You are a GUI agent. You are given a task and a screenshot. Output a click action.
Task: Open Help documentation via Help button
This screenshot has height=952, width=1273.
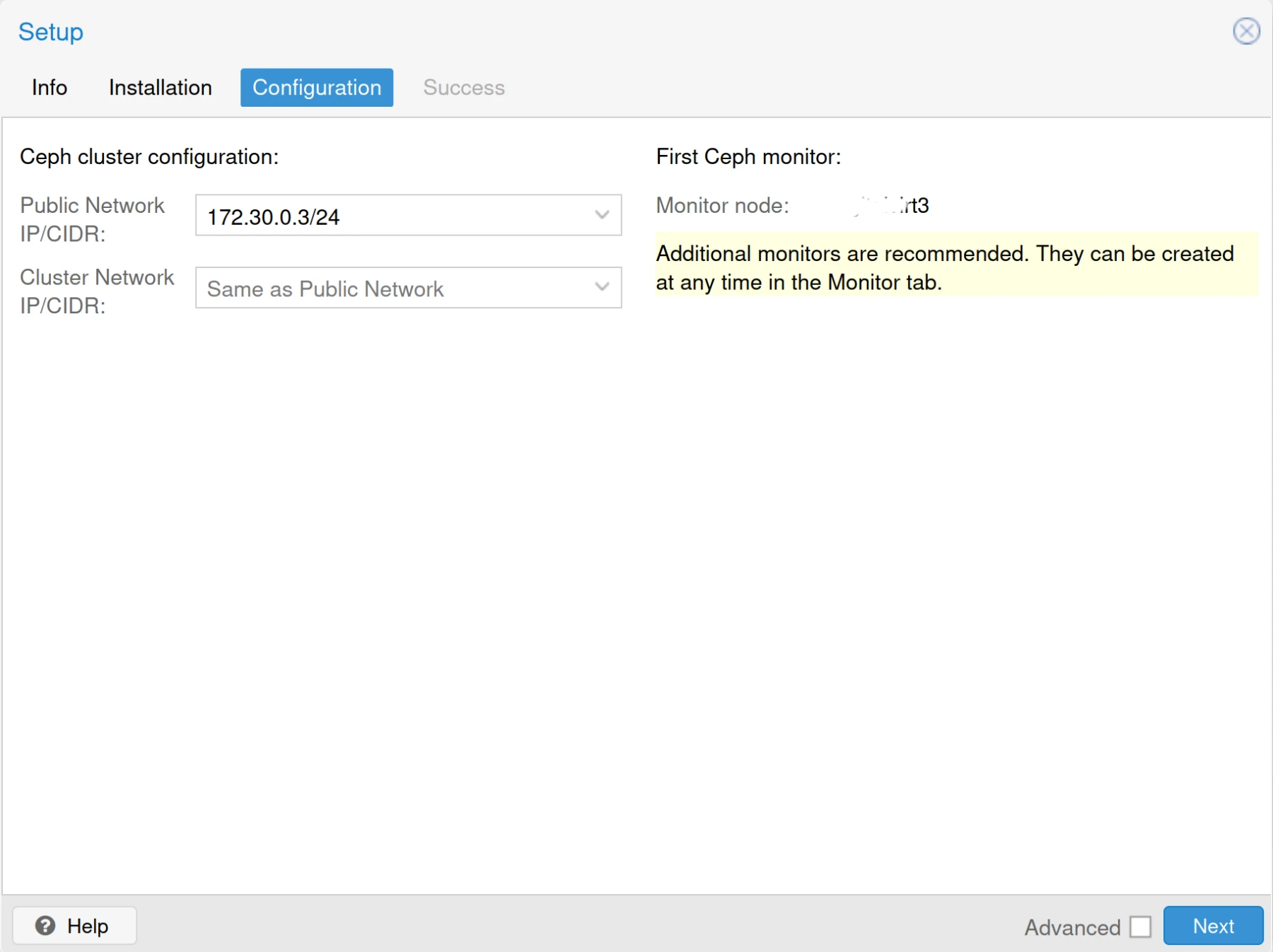(x=74, y=925)
